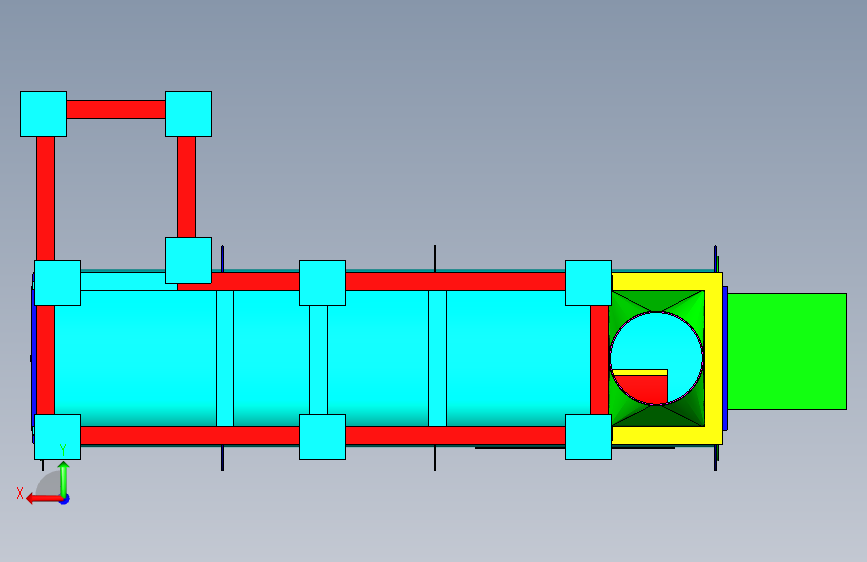867x562 pixels.
Task: Select the narrow cyan strip between the center pads
Action: 318,360
